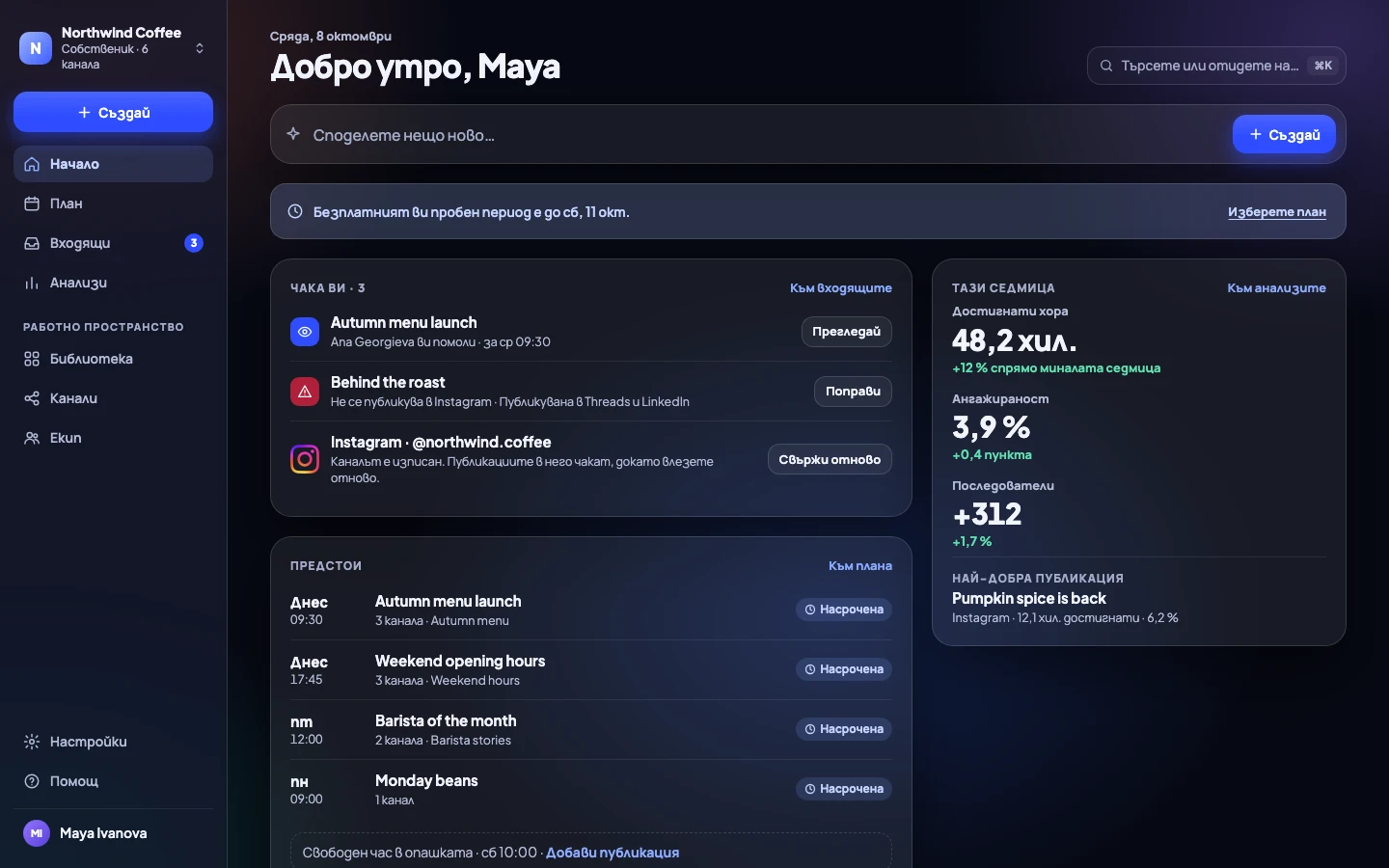
Task: Focus the search field at the top right
Action: pyautogui.click(x=1216, y=66)
